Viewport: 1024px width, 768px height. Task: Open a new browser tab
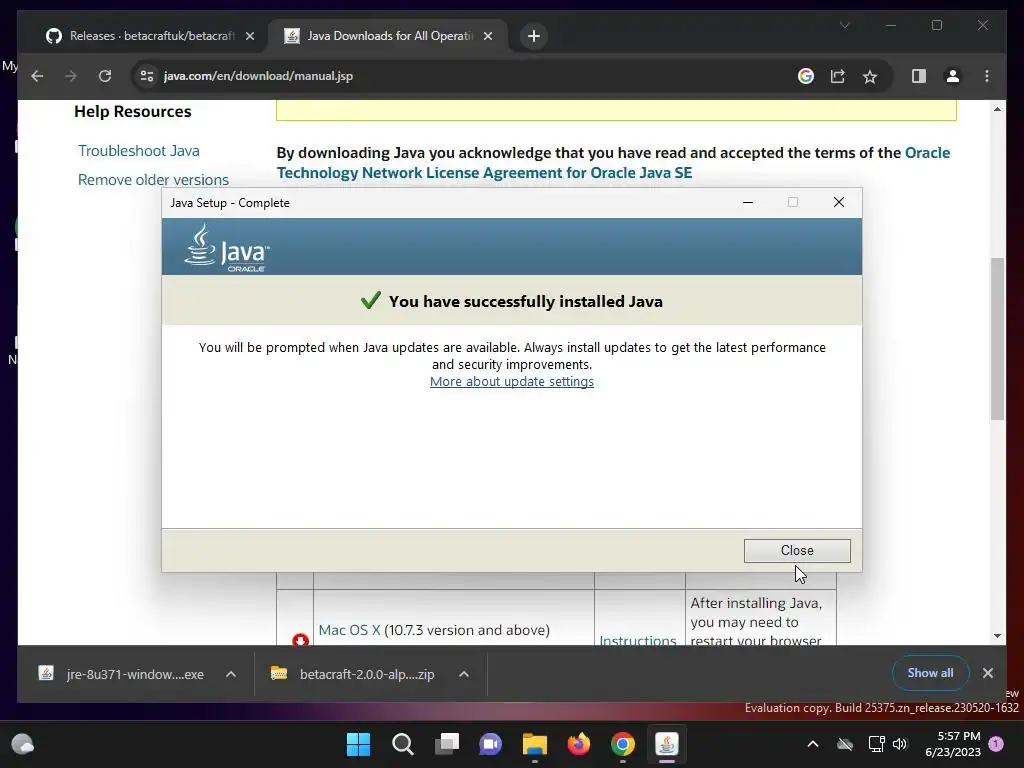(534, 36)
